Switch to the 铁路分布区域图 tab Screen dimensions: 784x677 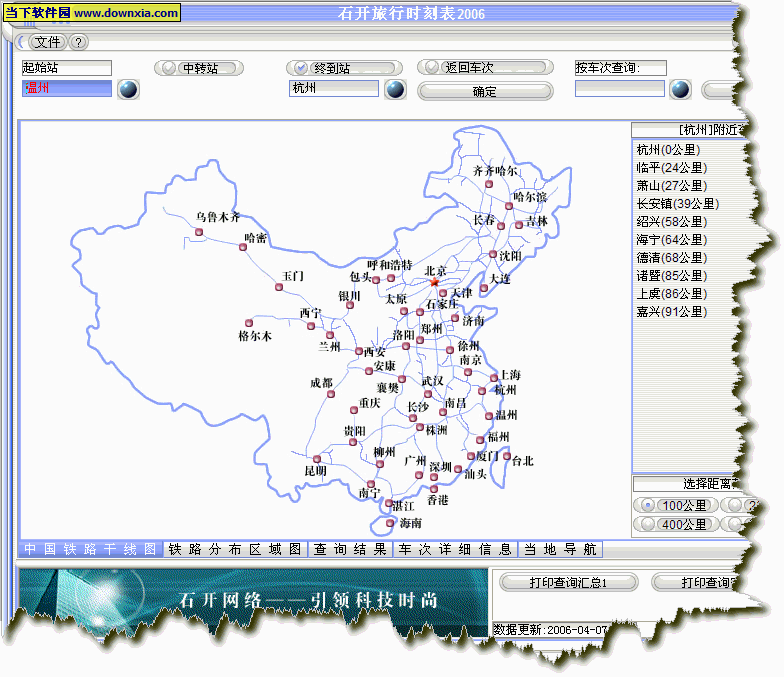coord(234,549)
